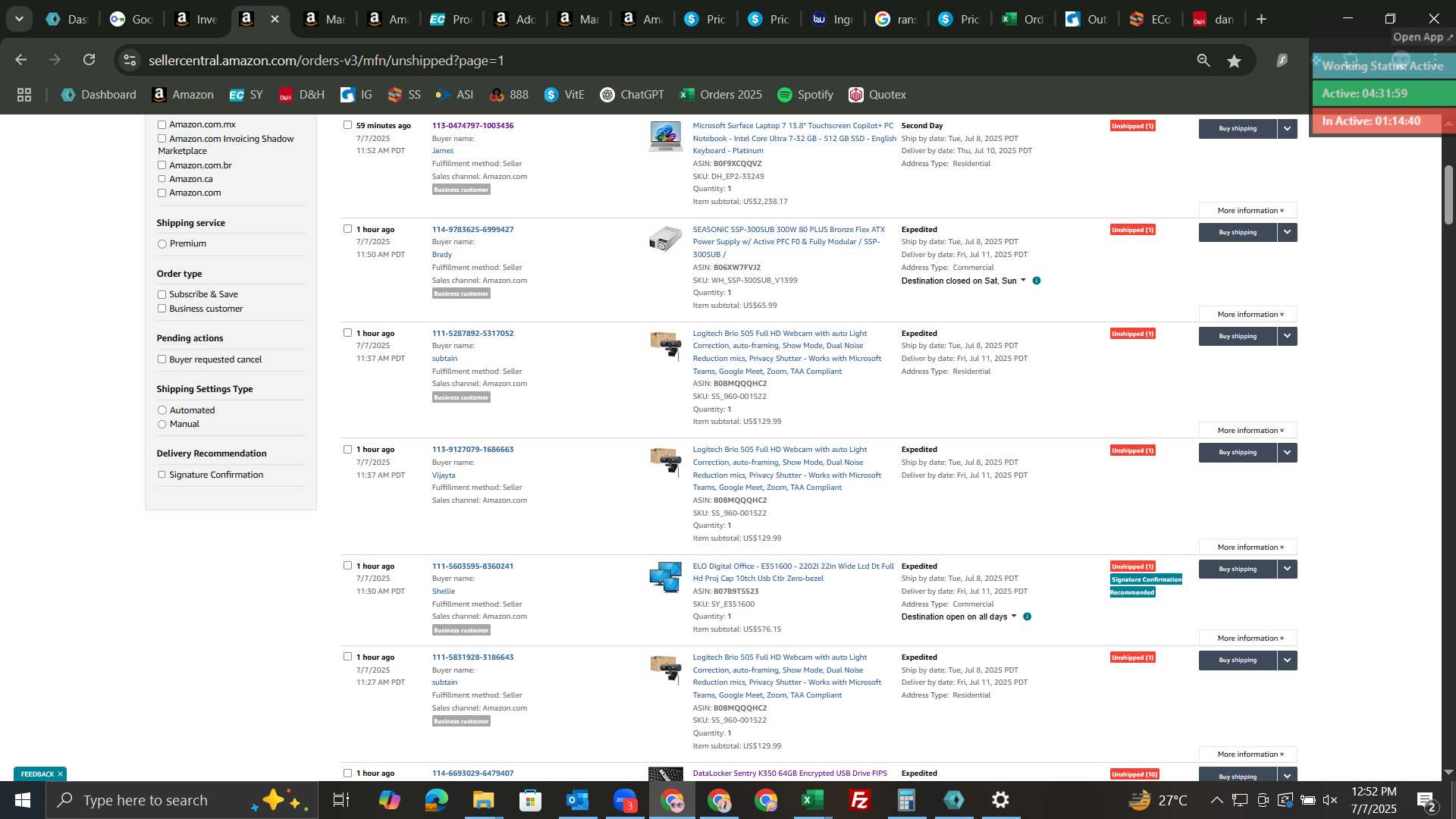
Task: Select order 113-0474797-1003436 checkbox
Action: coord(347,125)
